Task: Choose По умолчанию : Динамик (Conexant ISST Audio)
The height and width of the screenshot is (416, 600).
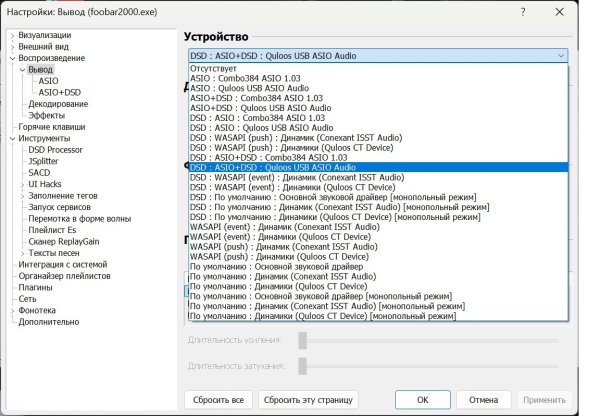Action: tap(378, 277)
